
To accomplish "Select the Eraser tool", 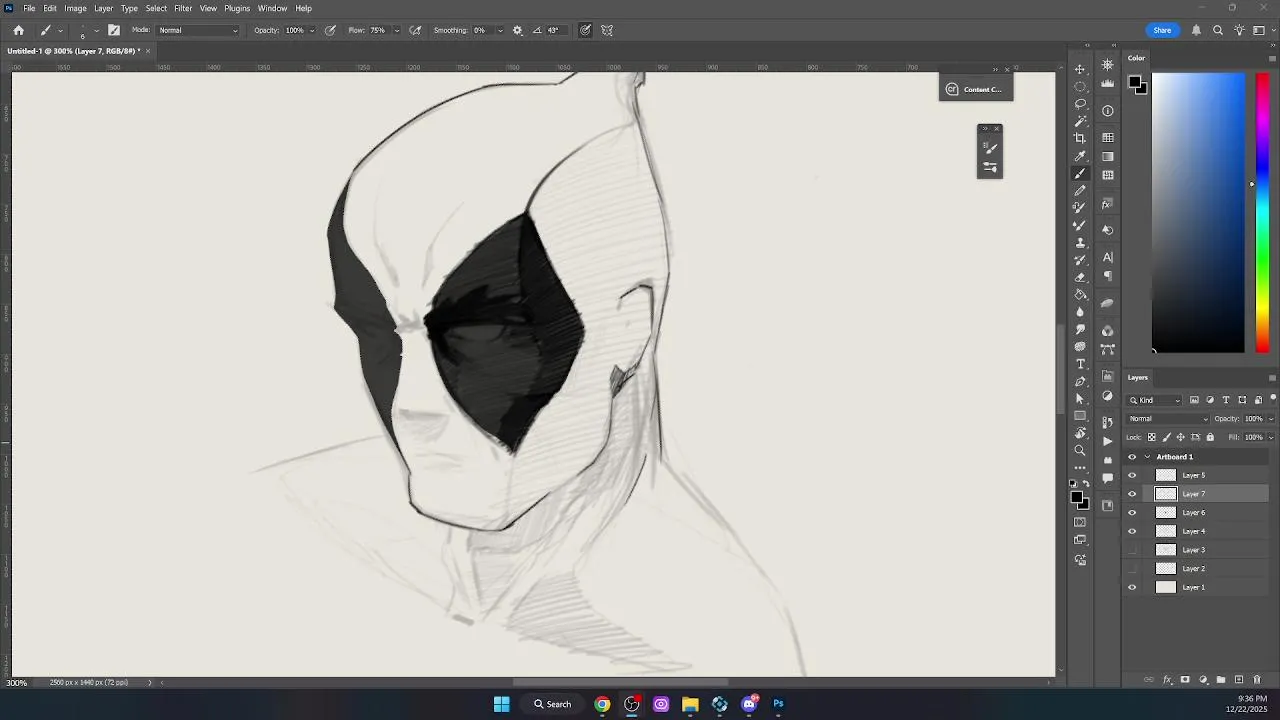I will click(x=1080, y=278).
